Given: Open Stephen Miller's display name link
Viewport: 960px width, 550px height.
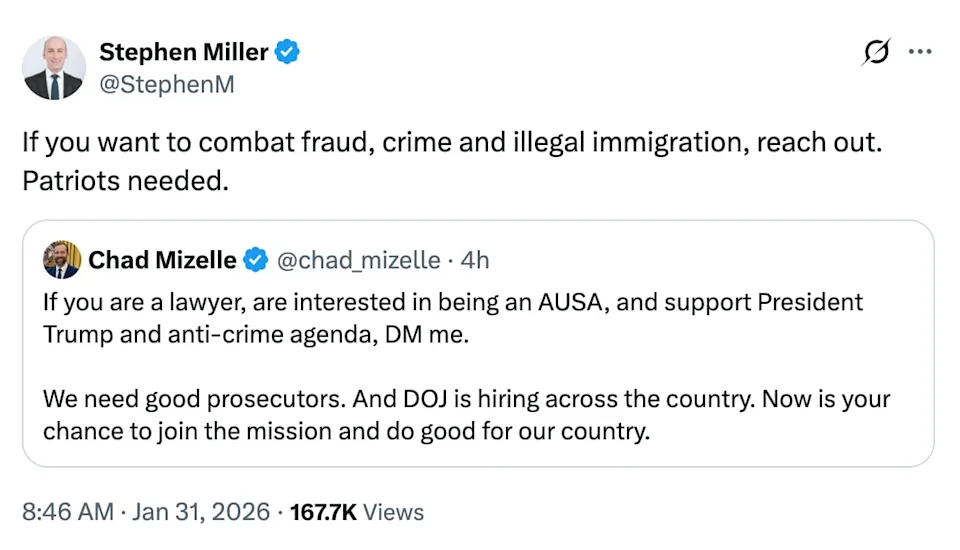Looking at the screenshot, I should pos(183,51).
